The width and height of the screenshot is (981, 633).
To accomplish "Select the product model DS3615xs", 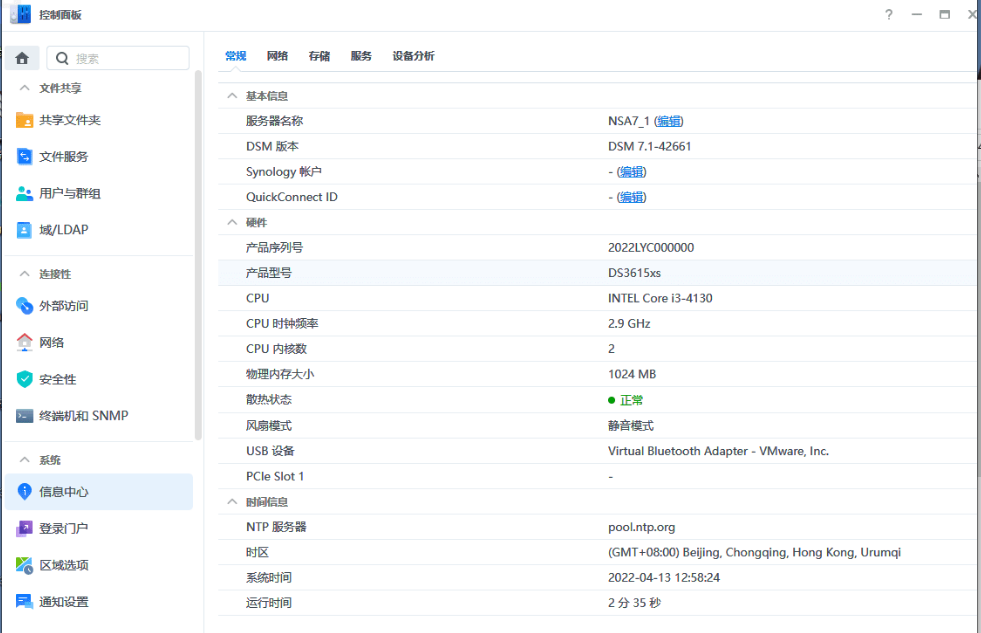I will click(x=634, y=273).
